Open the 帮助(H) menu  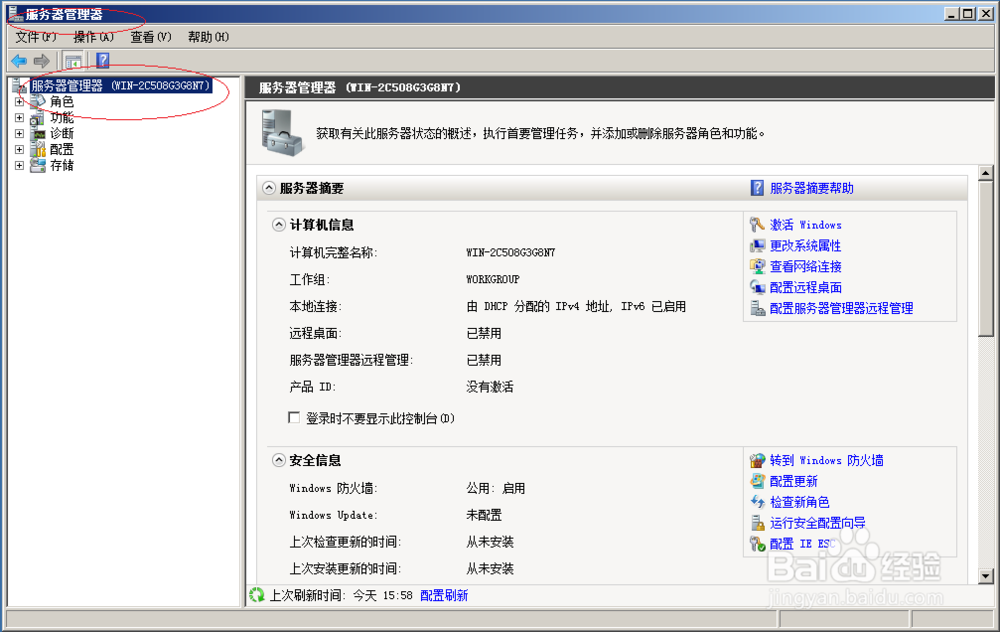[x=208, y=37]
